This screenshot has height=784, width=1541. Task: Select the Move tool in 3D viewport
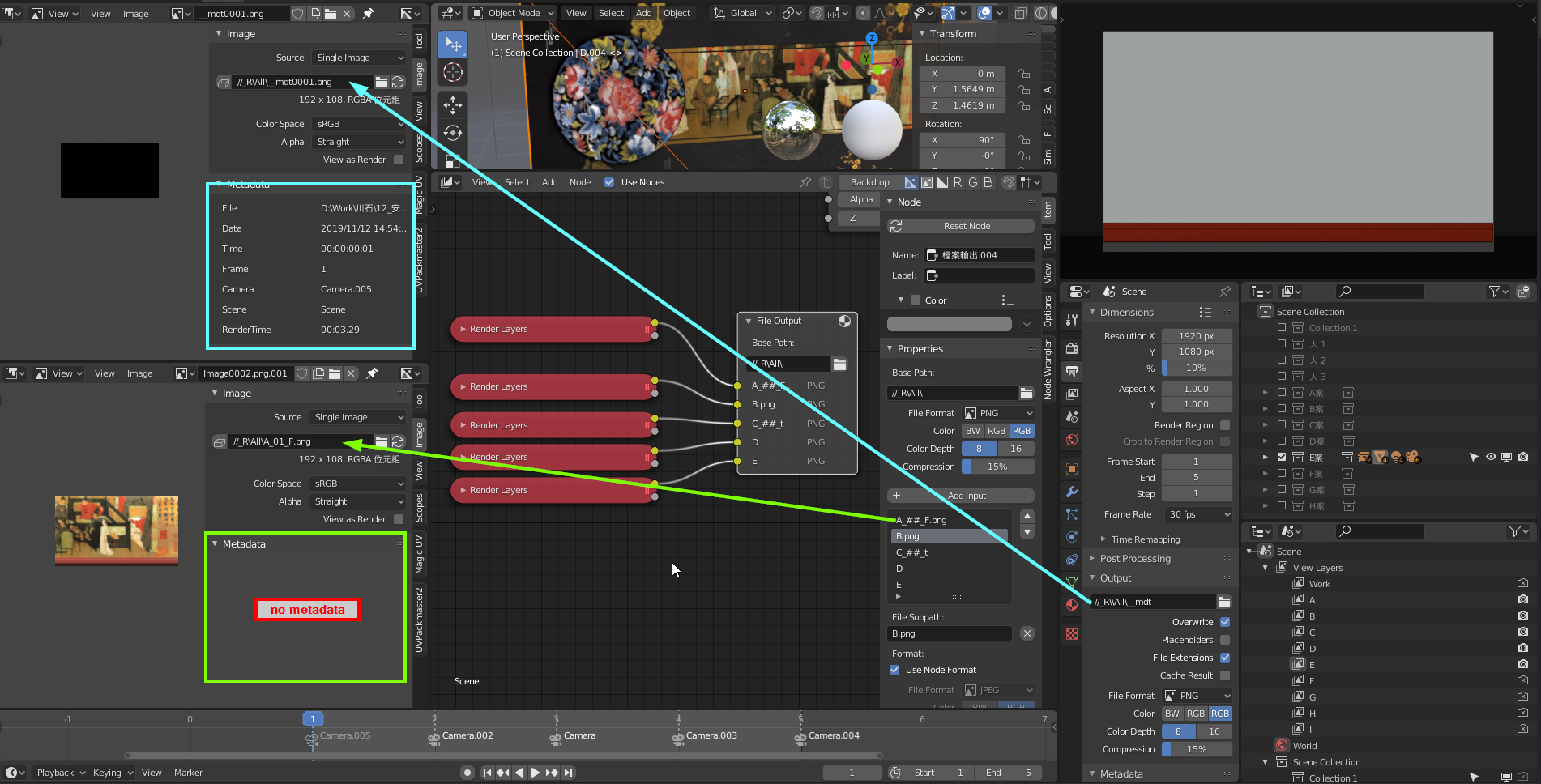tap(453, 104)
